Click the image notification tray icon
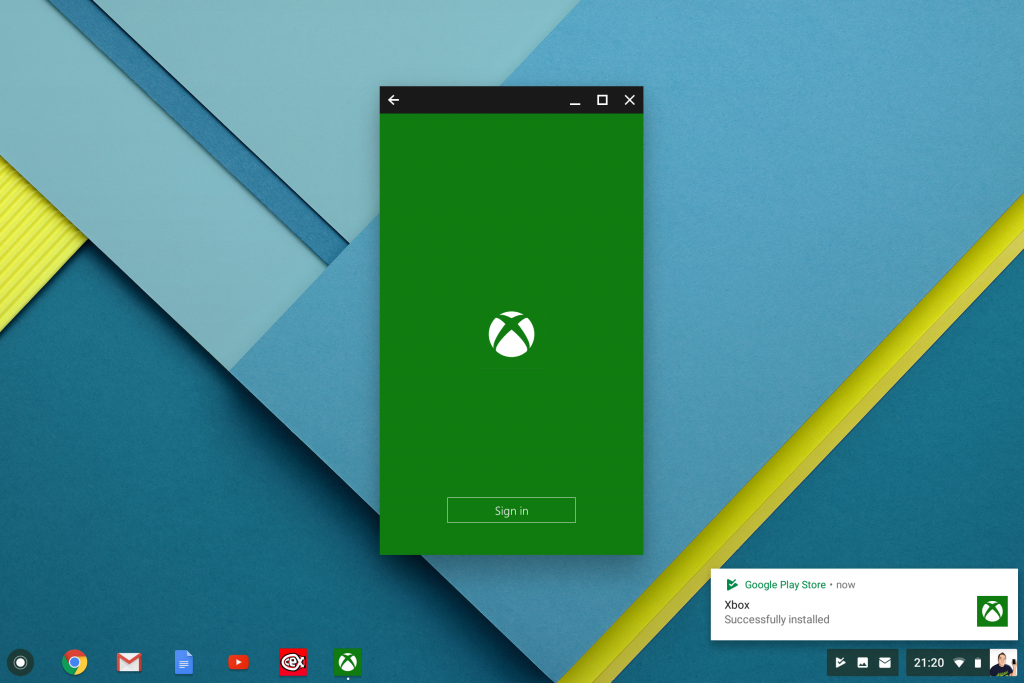Screen dimensions: 1024x683 tap(863, 662)
